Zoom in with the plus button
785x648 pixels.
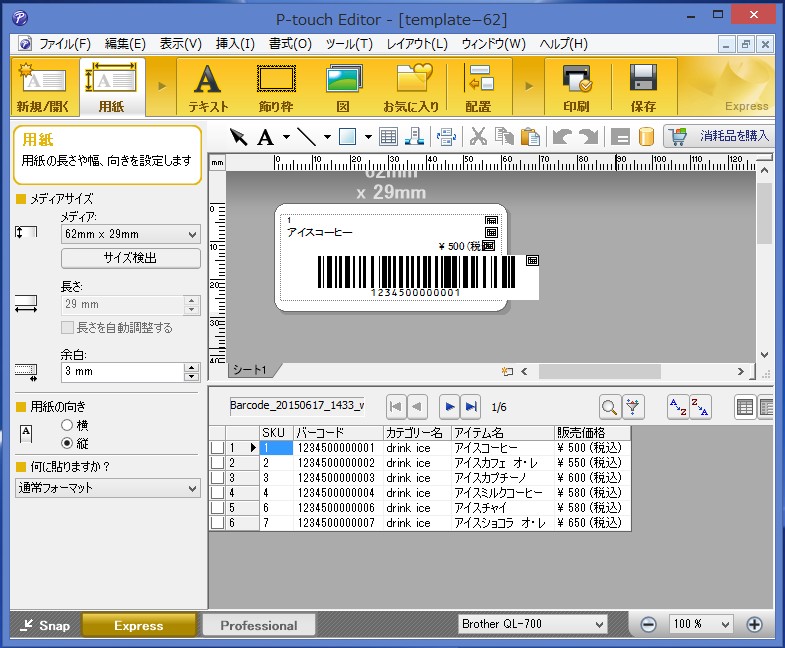coord(754,624)
